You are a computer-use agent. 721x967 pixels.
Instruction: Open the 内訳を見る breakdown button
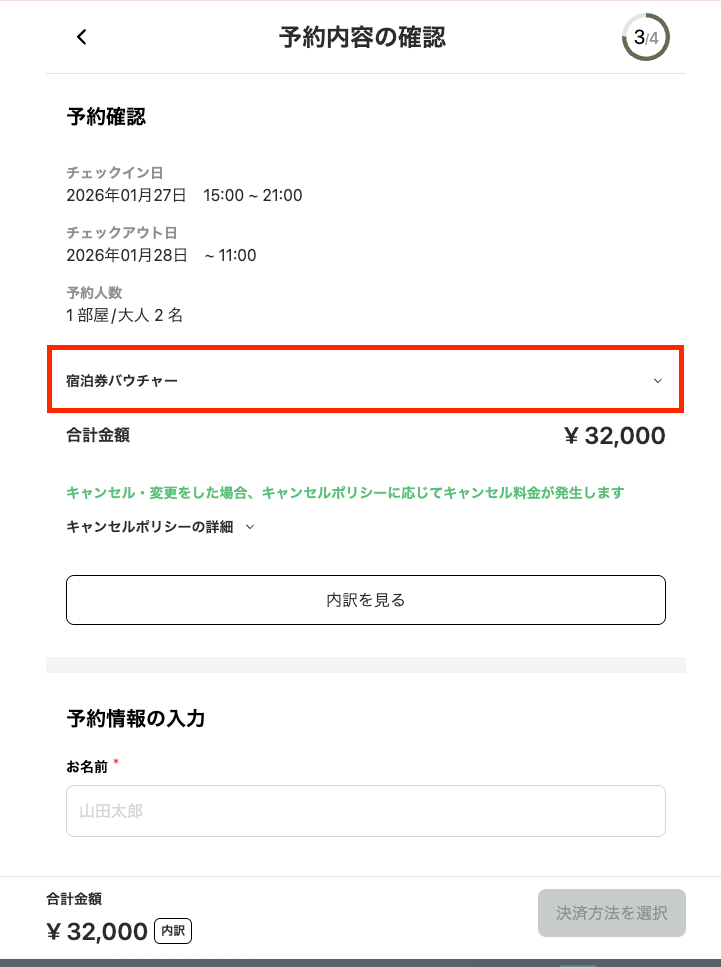point(365,600)
